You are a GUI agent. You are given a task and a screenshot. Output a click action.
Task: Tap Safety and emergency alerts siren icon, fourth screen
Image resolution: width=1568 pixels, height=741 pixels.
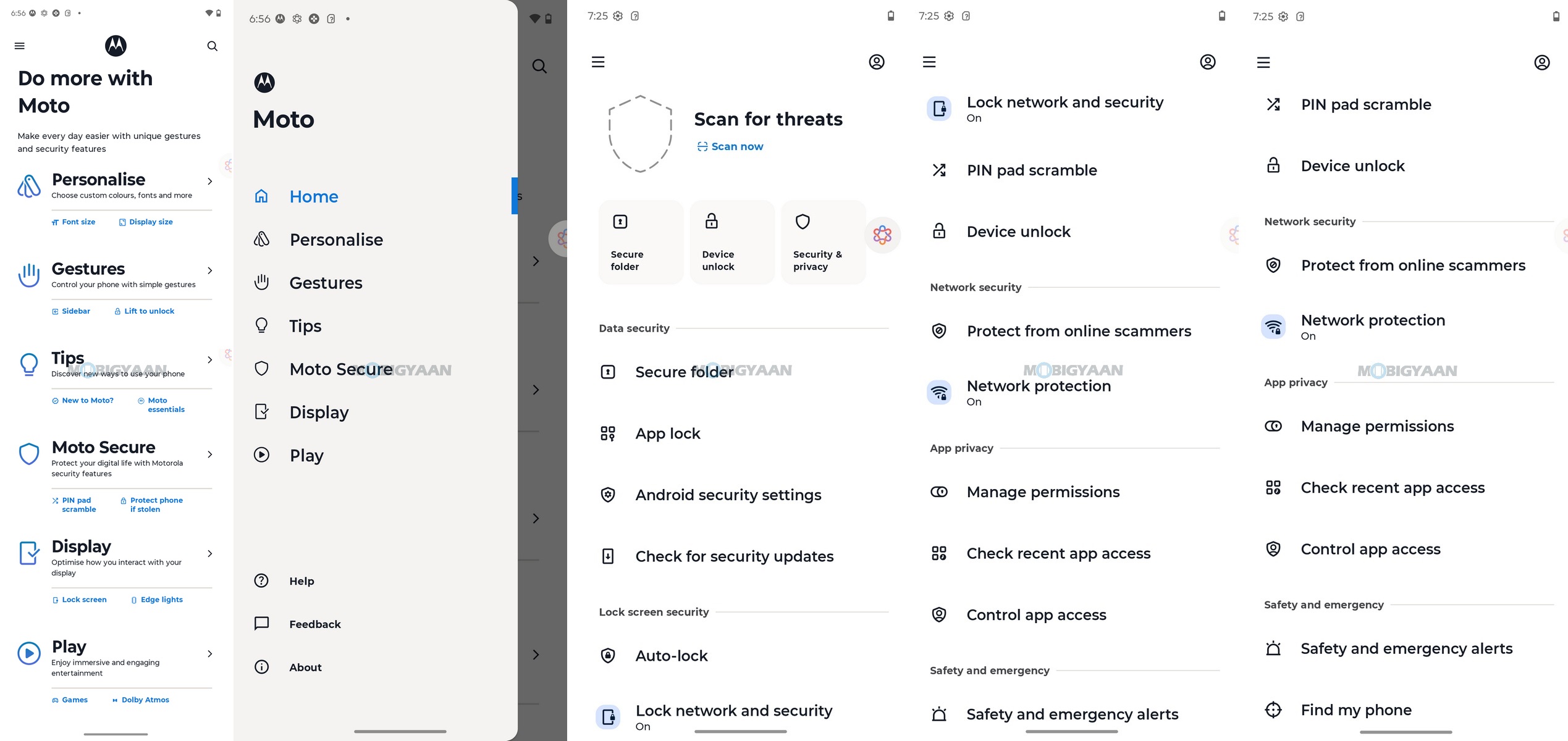coord(939,714)
